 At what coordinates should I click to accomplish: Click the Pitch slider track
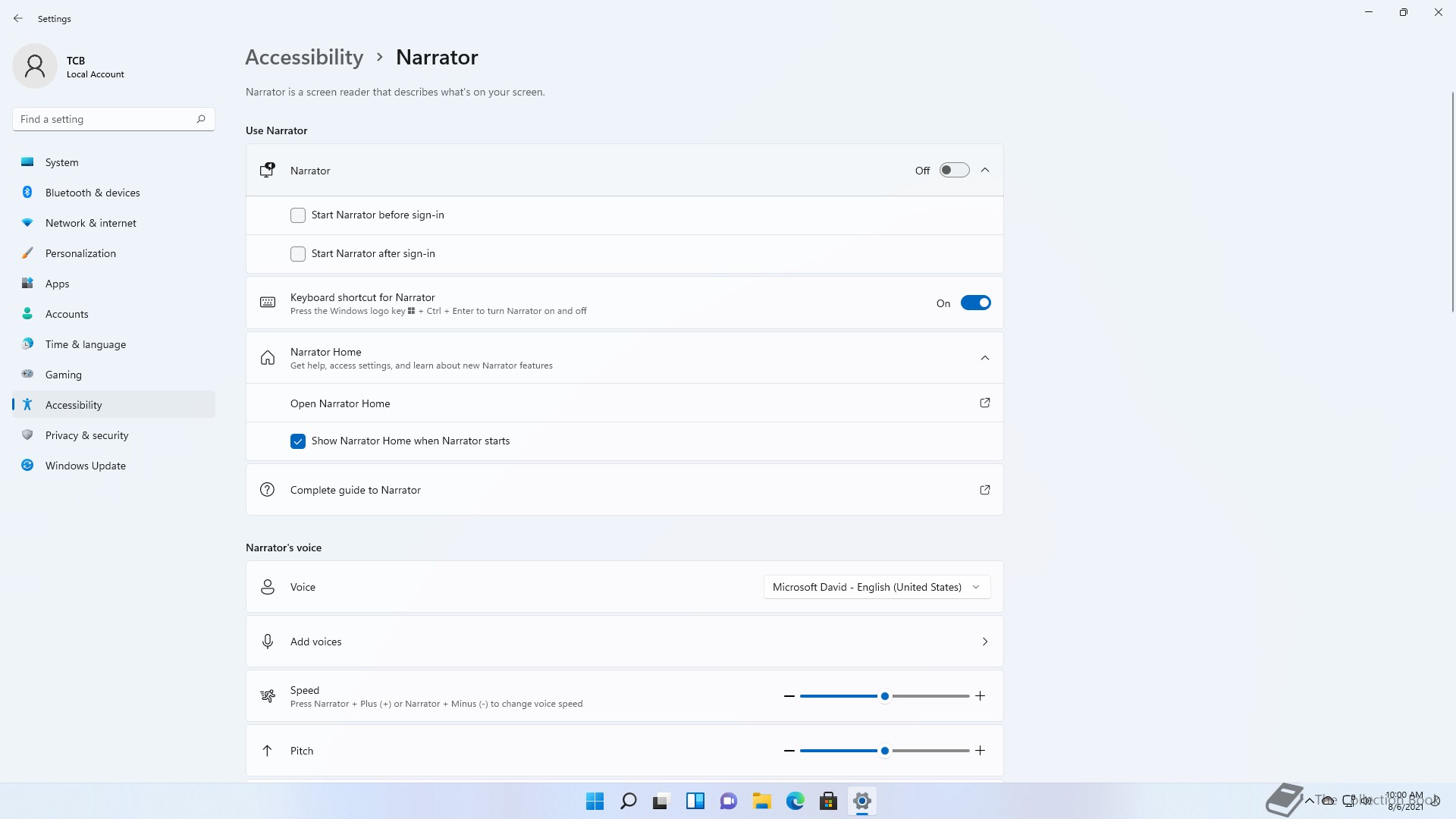point(884,751)
